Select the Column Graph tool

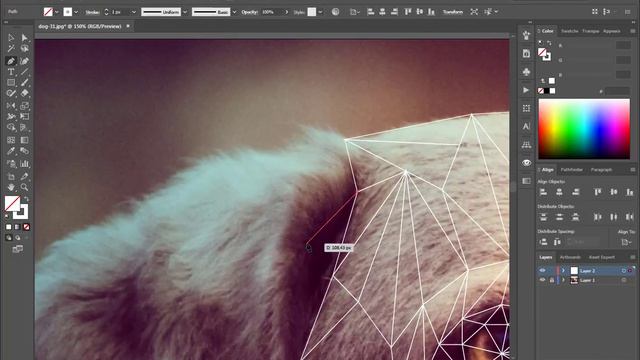click(24, 164)
